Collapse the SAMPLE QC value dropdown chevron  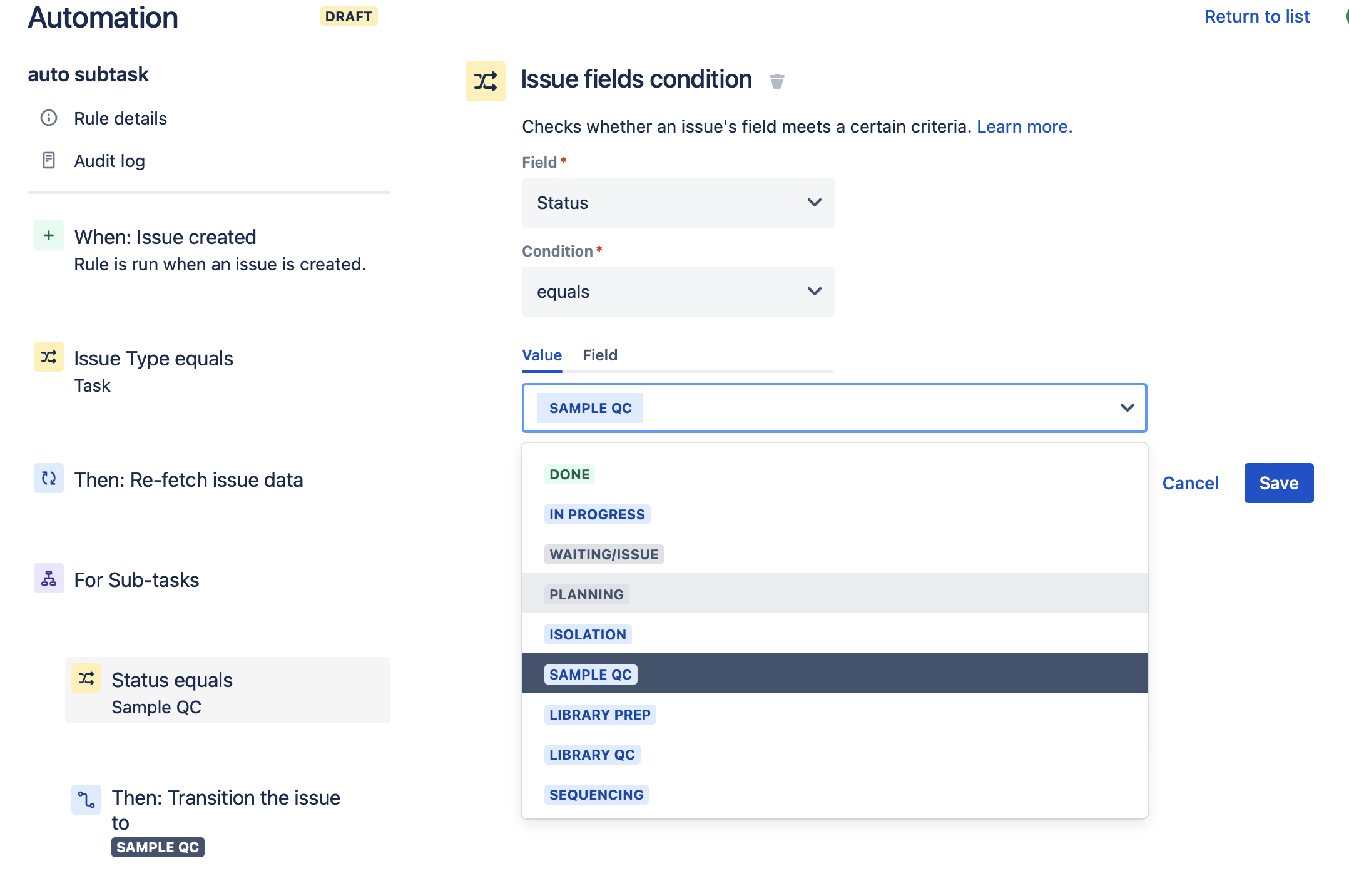[x=1127, y=408]
